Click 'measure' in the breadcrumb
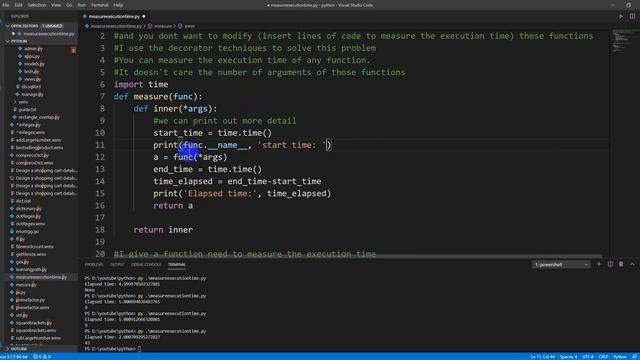The height and width of the screenshot is (360, 640). [x=163, y=26]
